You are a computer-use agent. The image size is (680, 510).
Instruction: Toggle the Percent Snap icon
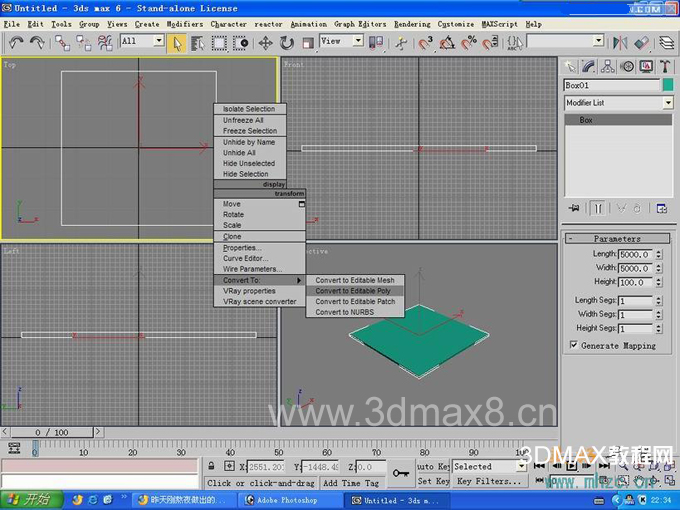click(x=469, y=43)
